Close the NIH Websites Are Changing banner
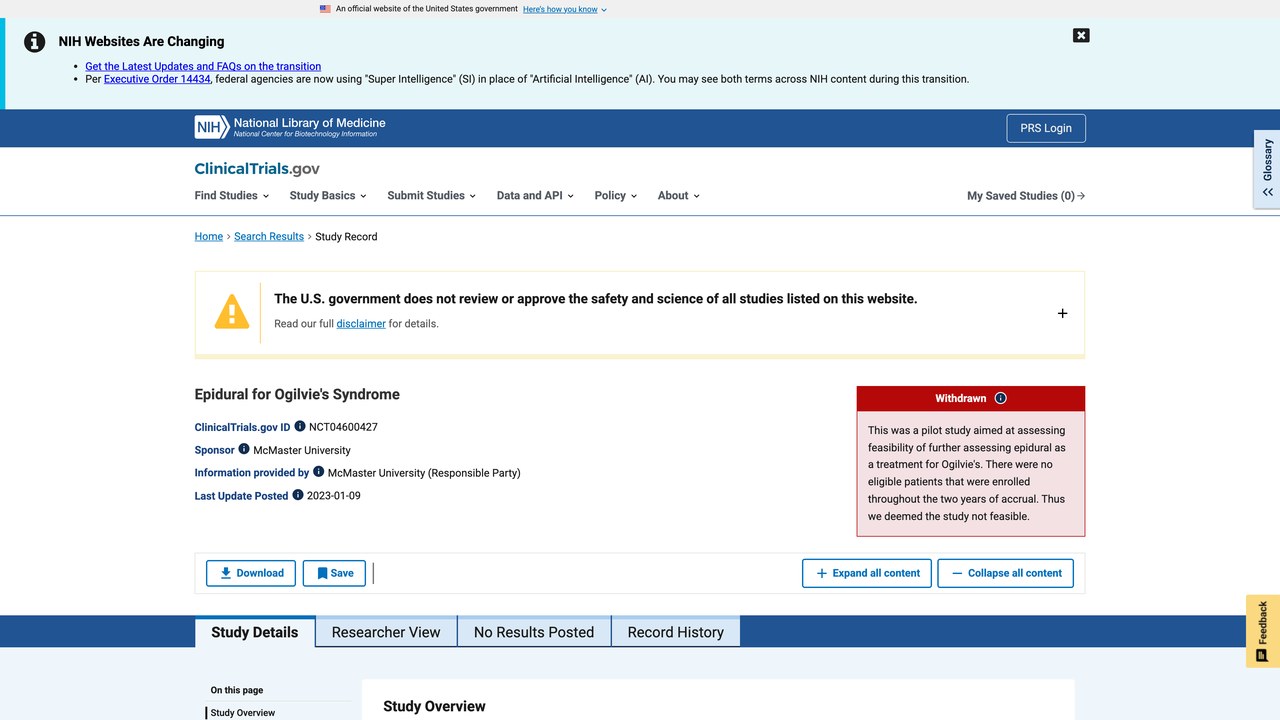The height and width of the screenshot is (720, 1280). (1081, 35)
